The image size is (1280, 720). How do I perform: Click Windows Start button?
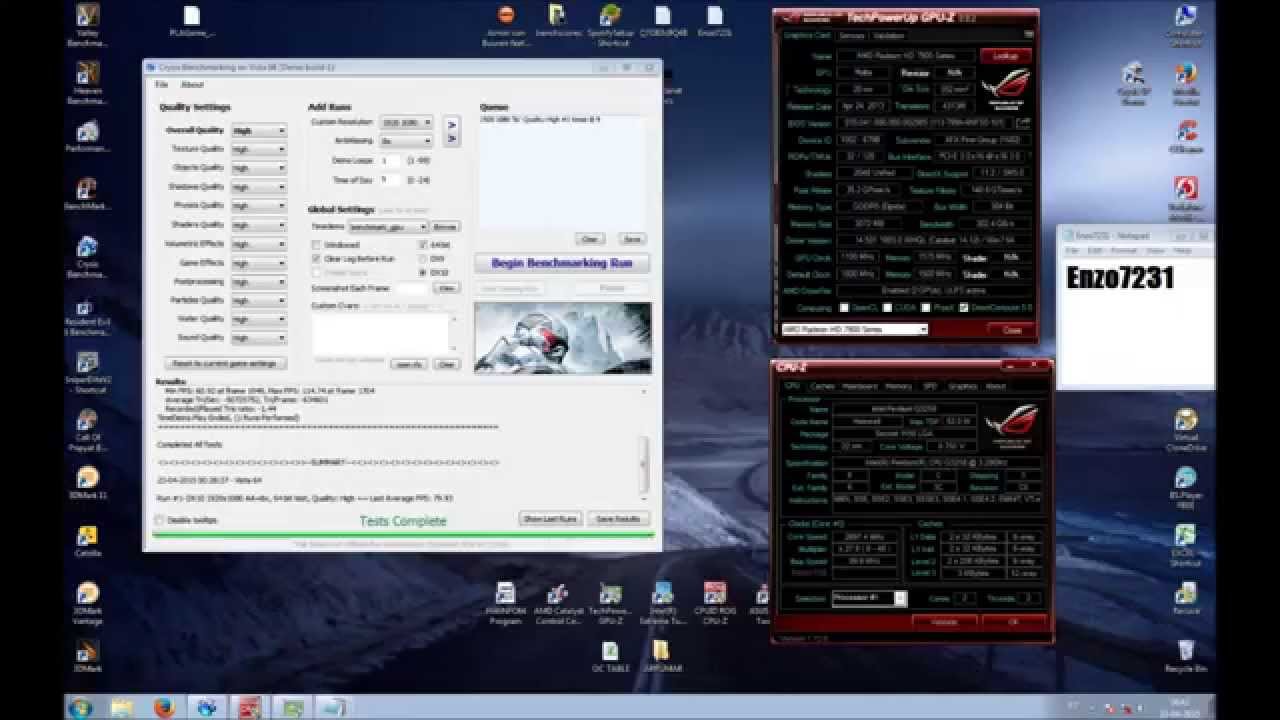pos(79,707)
